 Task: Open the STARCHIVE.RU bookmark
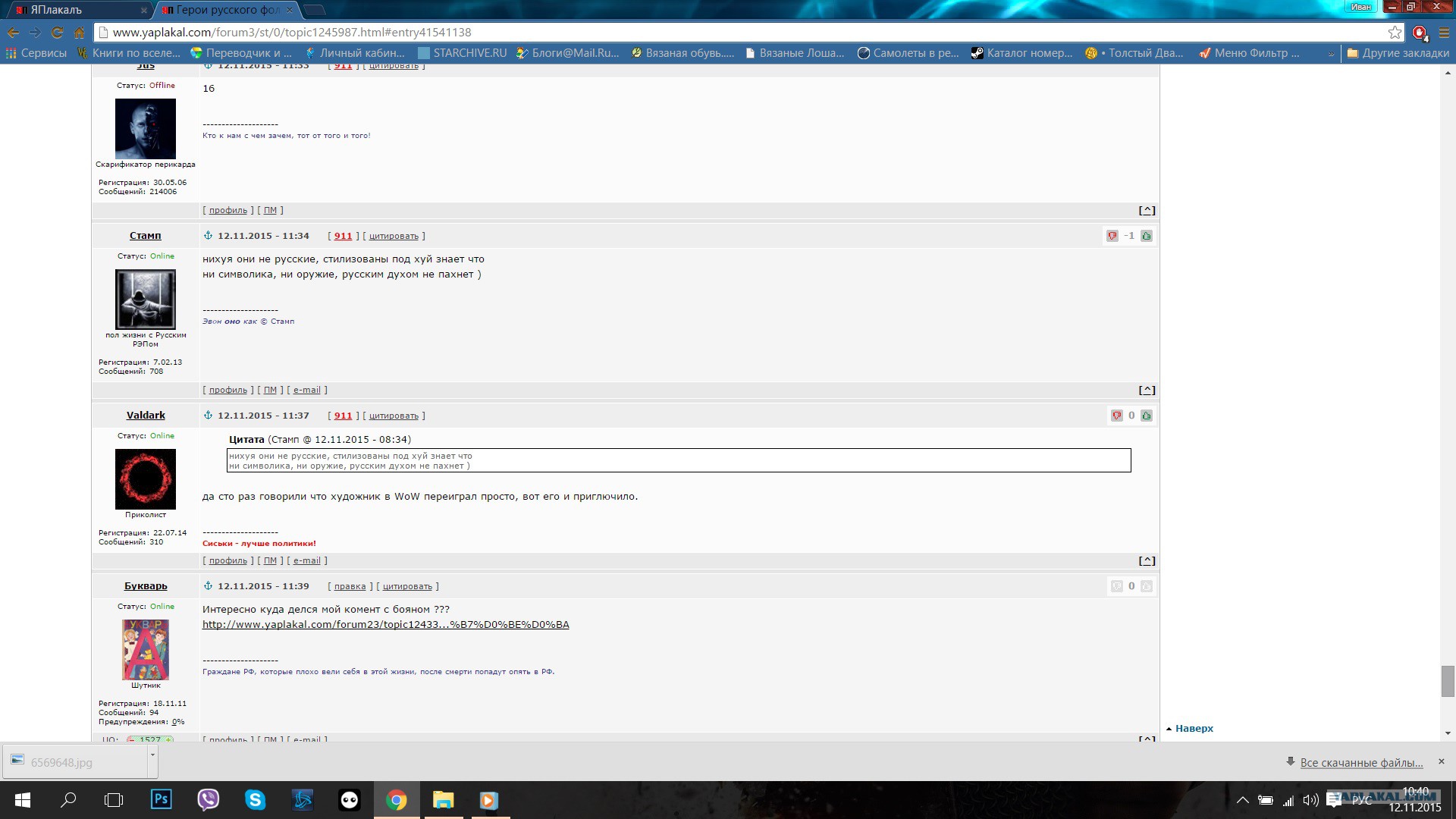click(x=462, y=53)
